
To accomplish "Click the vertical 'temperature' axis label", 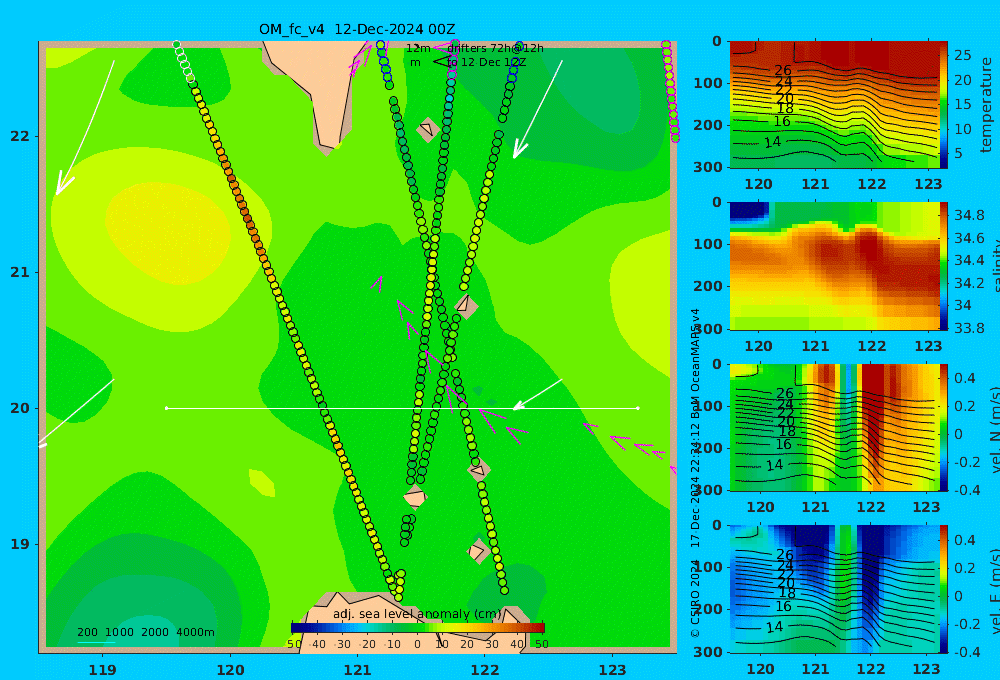I will click(986, 105).
